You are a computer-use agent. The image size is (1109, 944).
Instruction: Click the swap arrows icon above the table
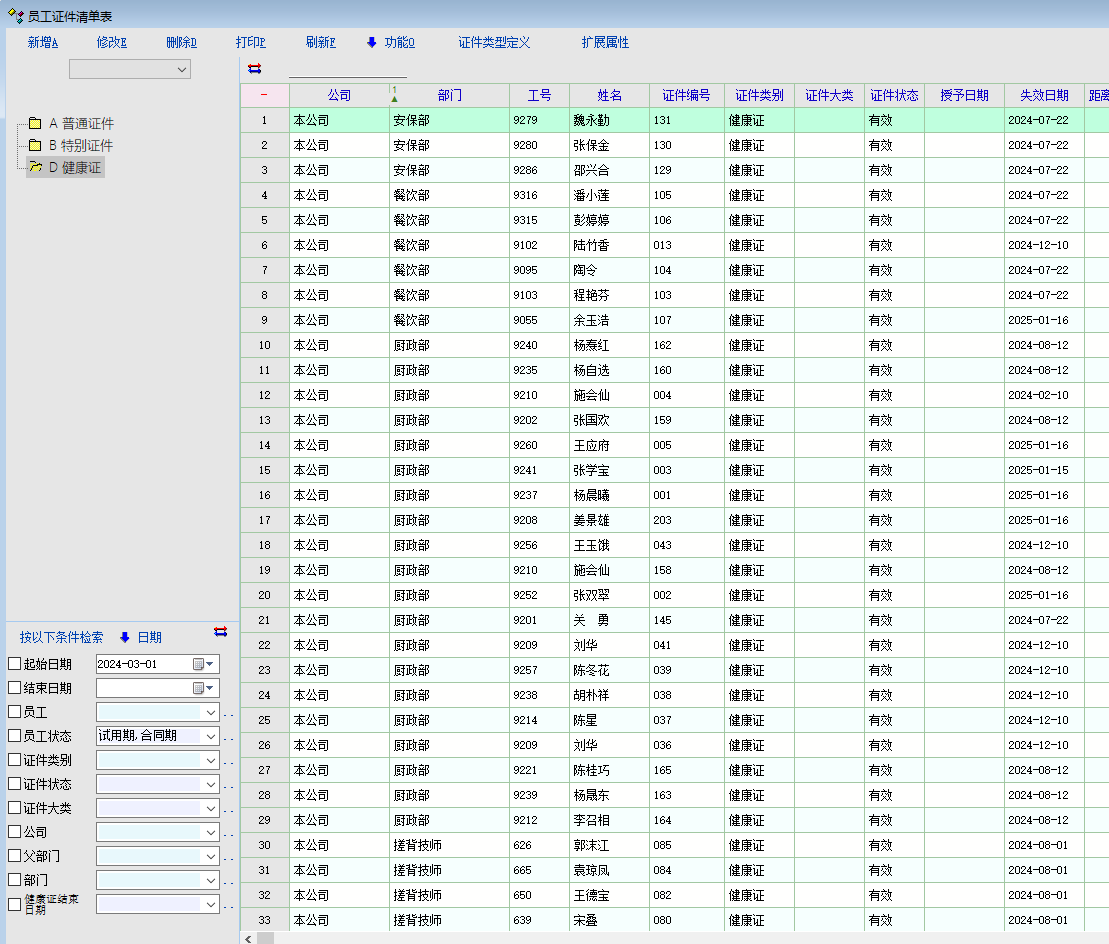[x=254, y=69]
